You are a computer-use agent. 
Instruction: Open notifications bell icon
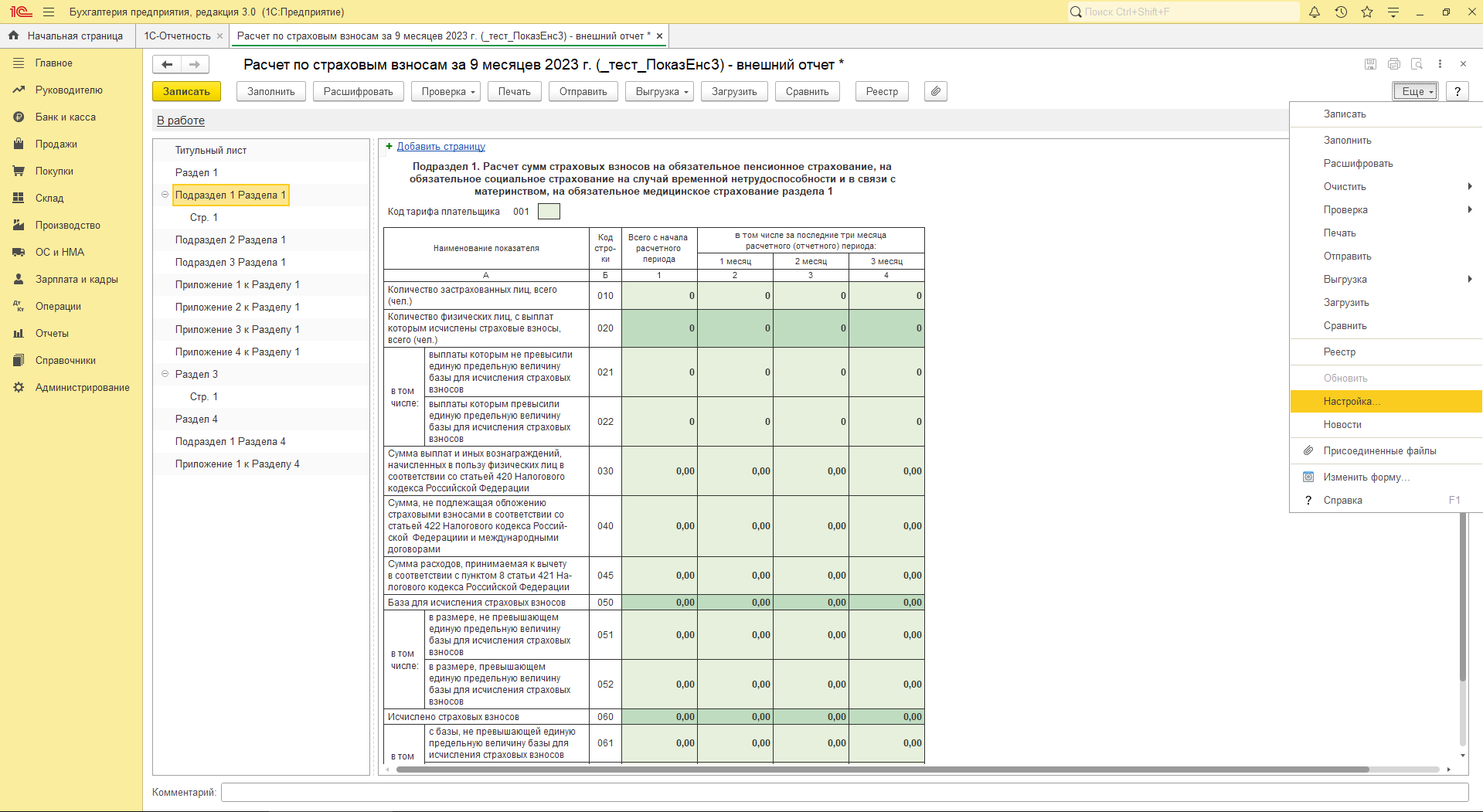1314,12
